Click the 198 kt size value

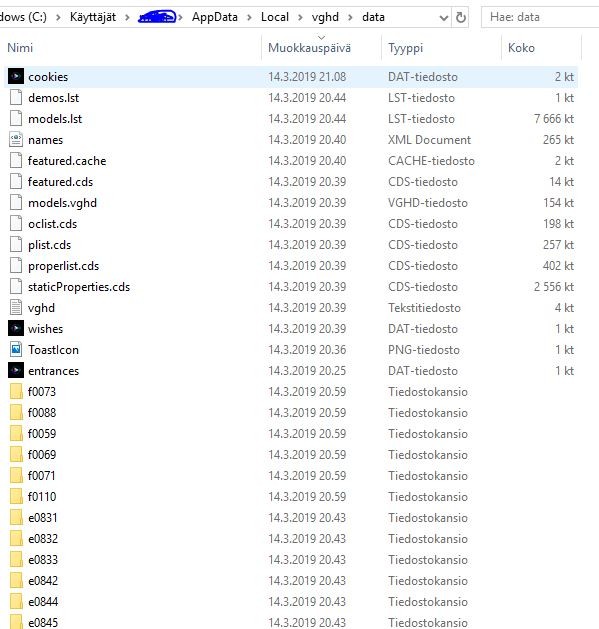558,224
